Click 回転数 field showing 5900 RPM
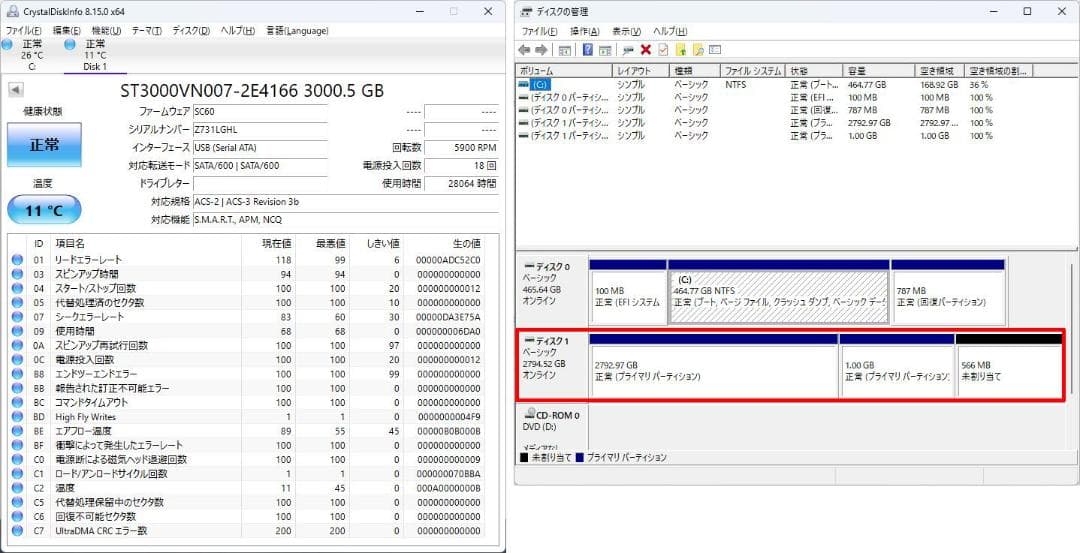Viewport: 1080px width, 553px height. click(461, 147)
